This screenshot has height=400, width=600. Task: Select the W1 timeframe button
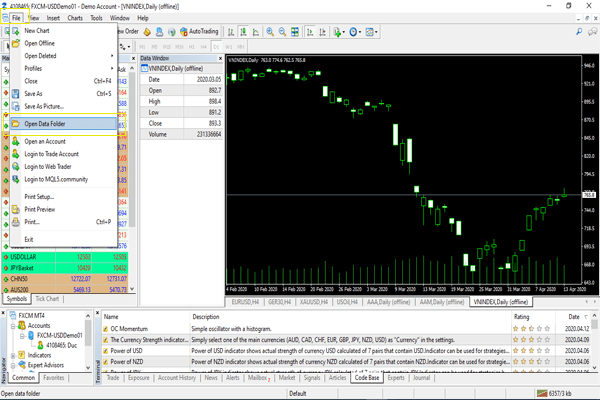(228, 47)
